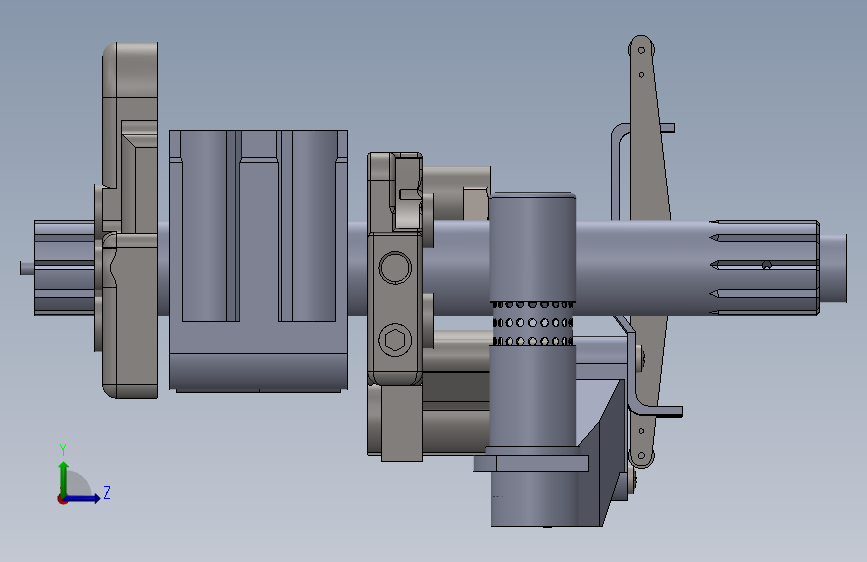Select the left splined hub end
This screenshot has height=562, width=867.
click(x=64, y=268)
